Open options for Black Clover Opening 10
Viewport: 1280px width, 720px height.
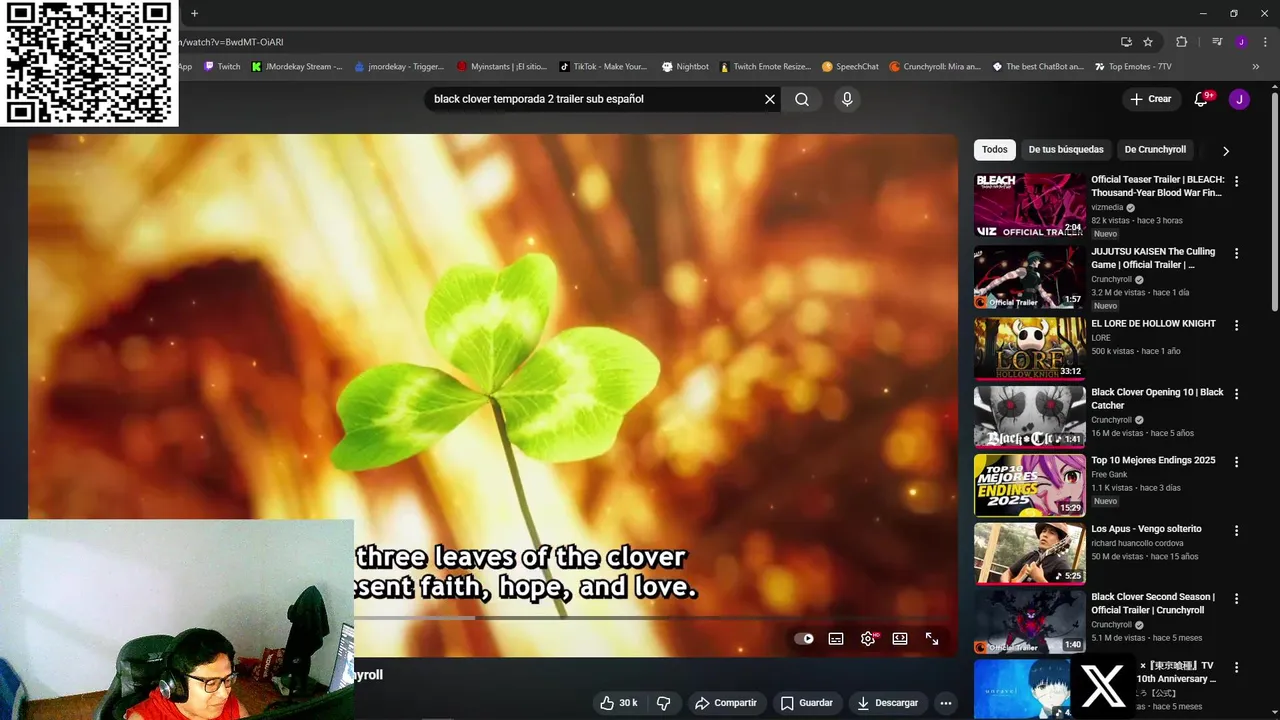[x=1236, y=394]
